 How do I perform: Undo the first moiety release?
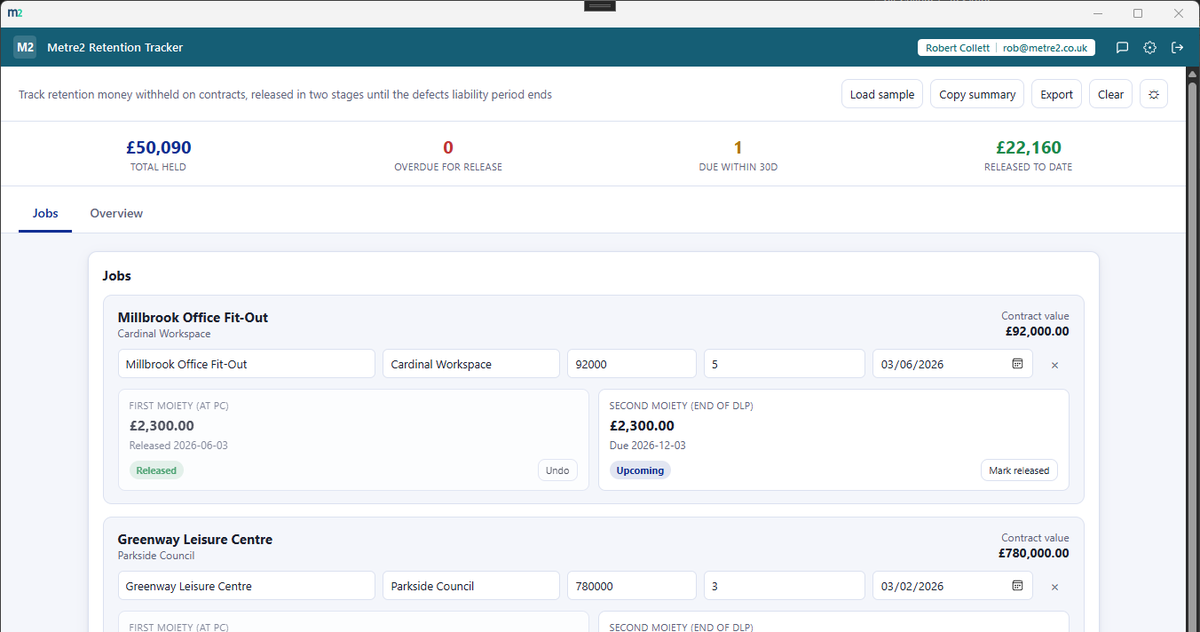(558, 470)
